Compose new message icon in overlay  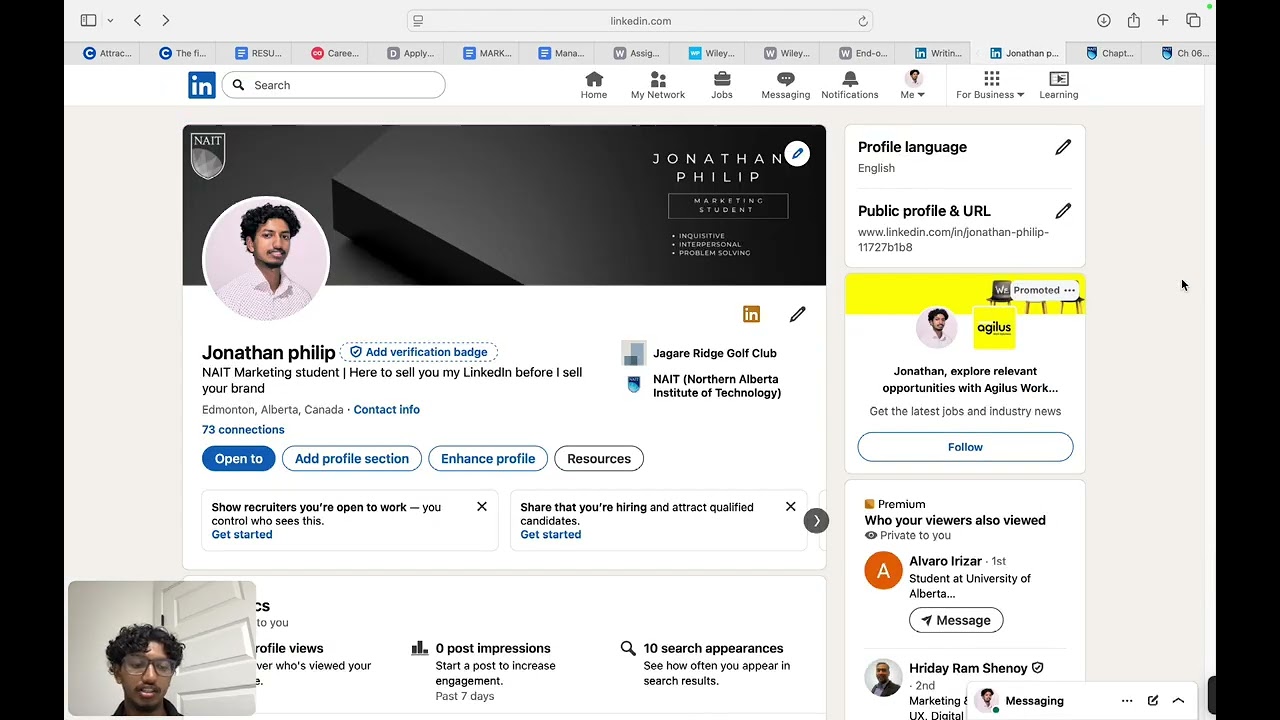coord(1153,701)
